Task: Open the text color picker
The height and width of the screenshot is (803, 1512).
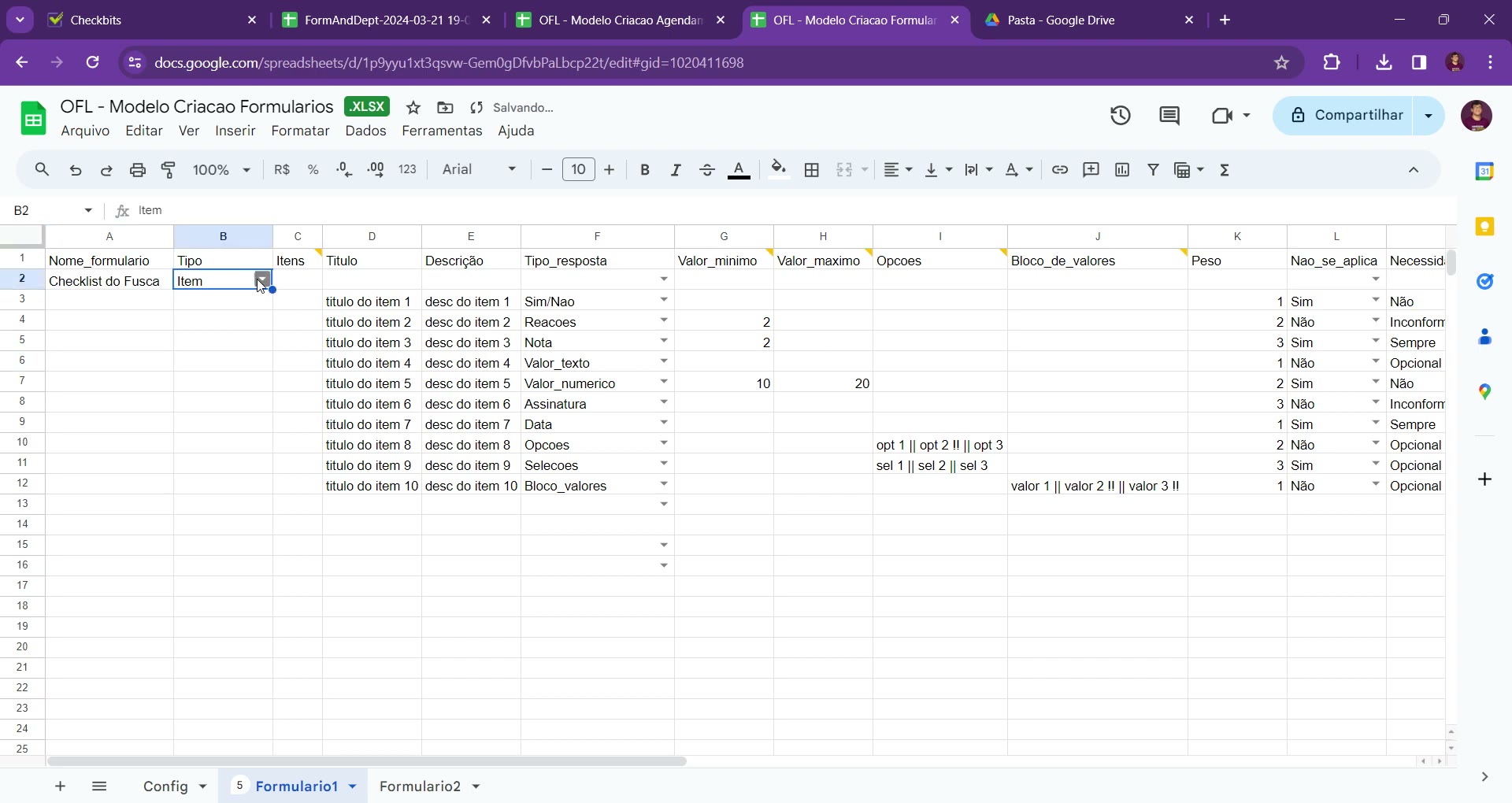Action: (739, 169)
